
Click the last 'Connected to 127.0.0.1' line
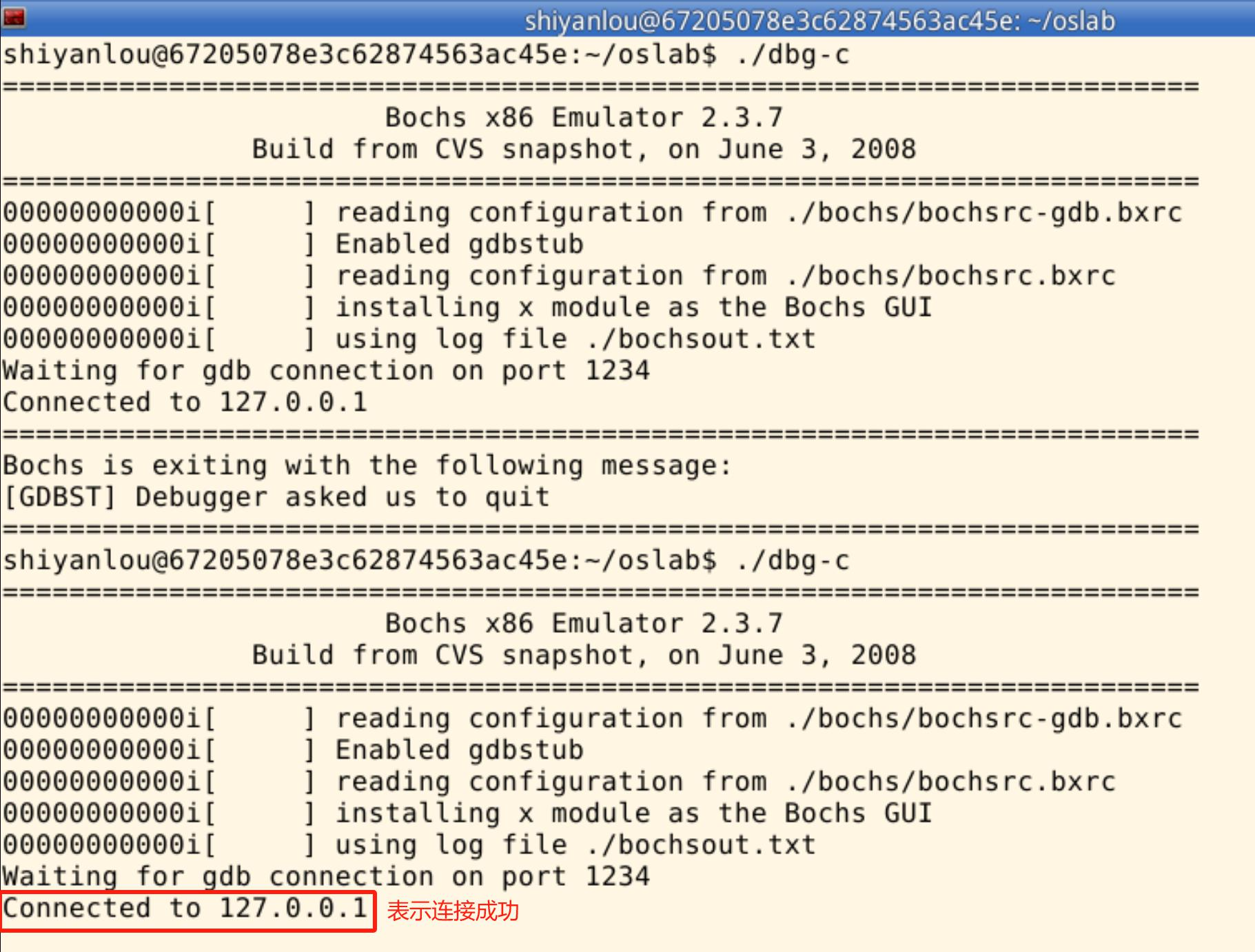(185, 909)
